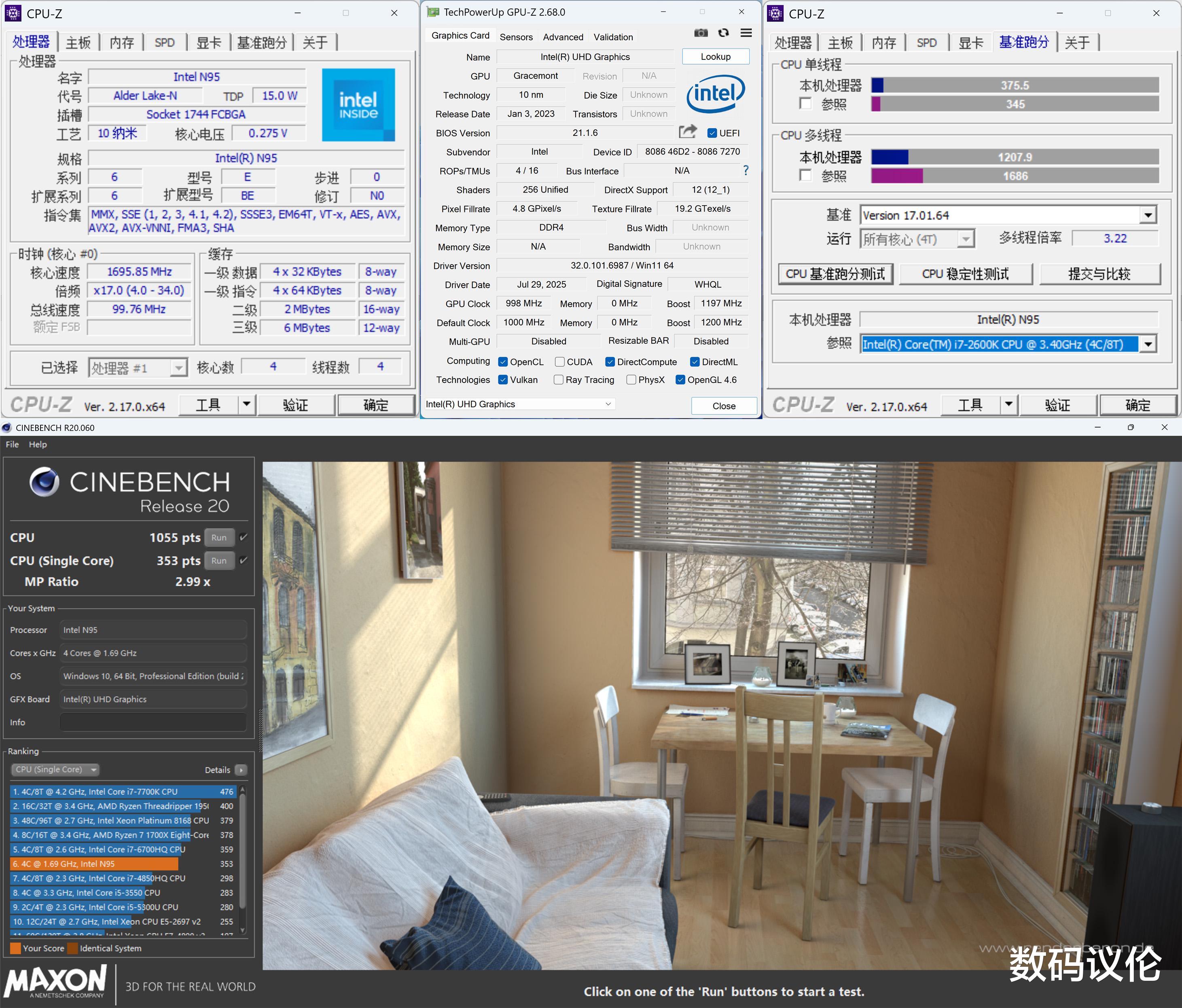
Task: Open the Cinebench File menu
Action: (12, 445)
